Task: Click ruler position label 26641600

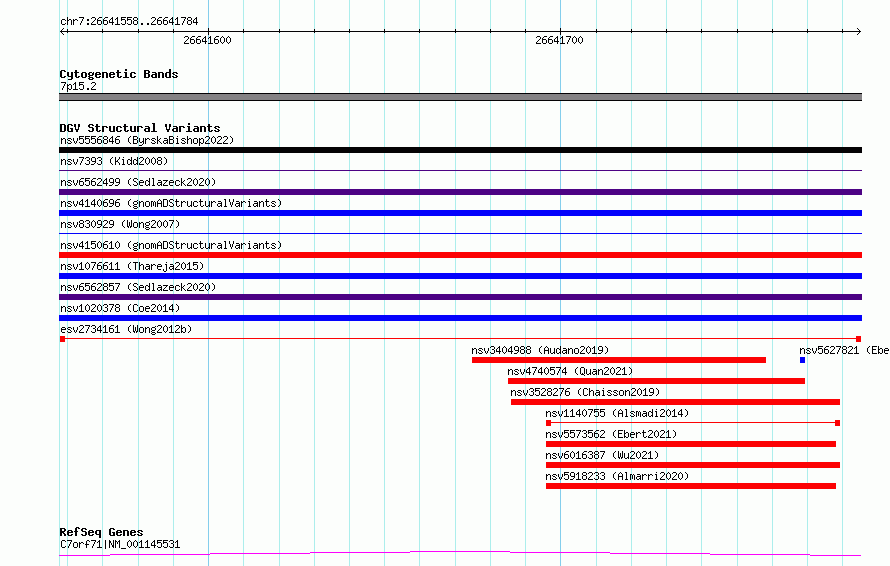Action: (207, 40)
